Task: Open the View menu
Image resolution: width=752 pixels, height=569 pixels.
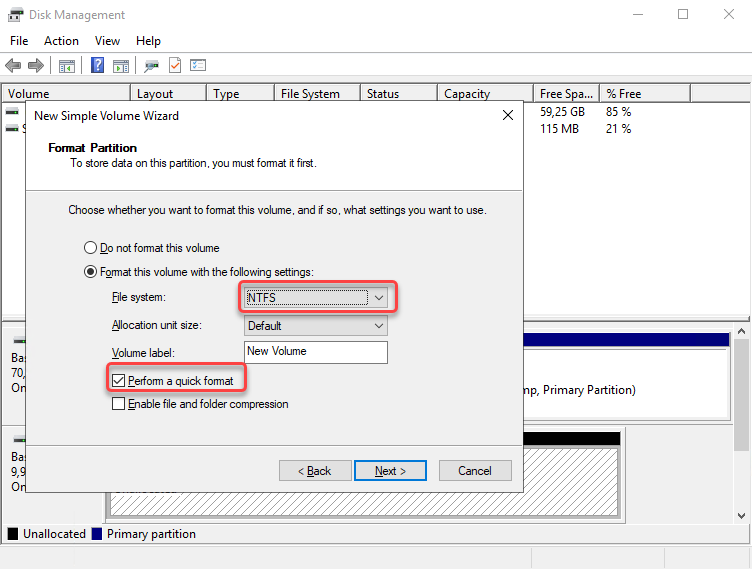Action: tap(107, 41)
